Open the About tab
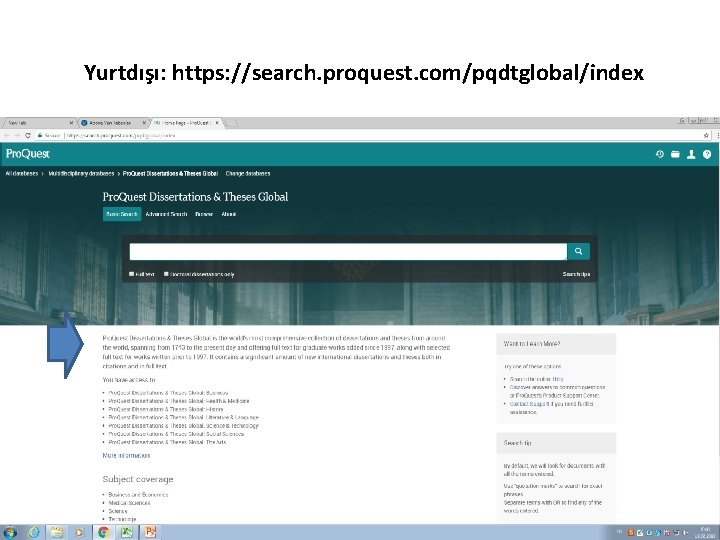Image resolution: width=720 pixels, height=540 pixels. [x=229, y=214]
